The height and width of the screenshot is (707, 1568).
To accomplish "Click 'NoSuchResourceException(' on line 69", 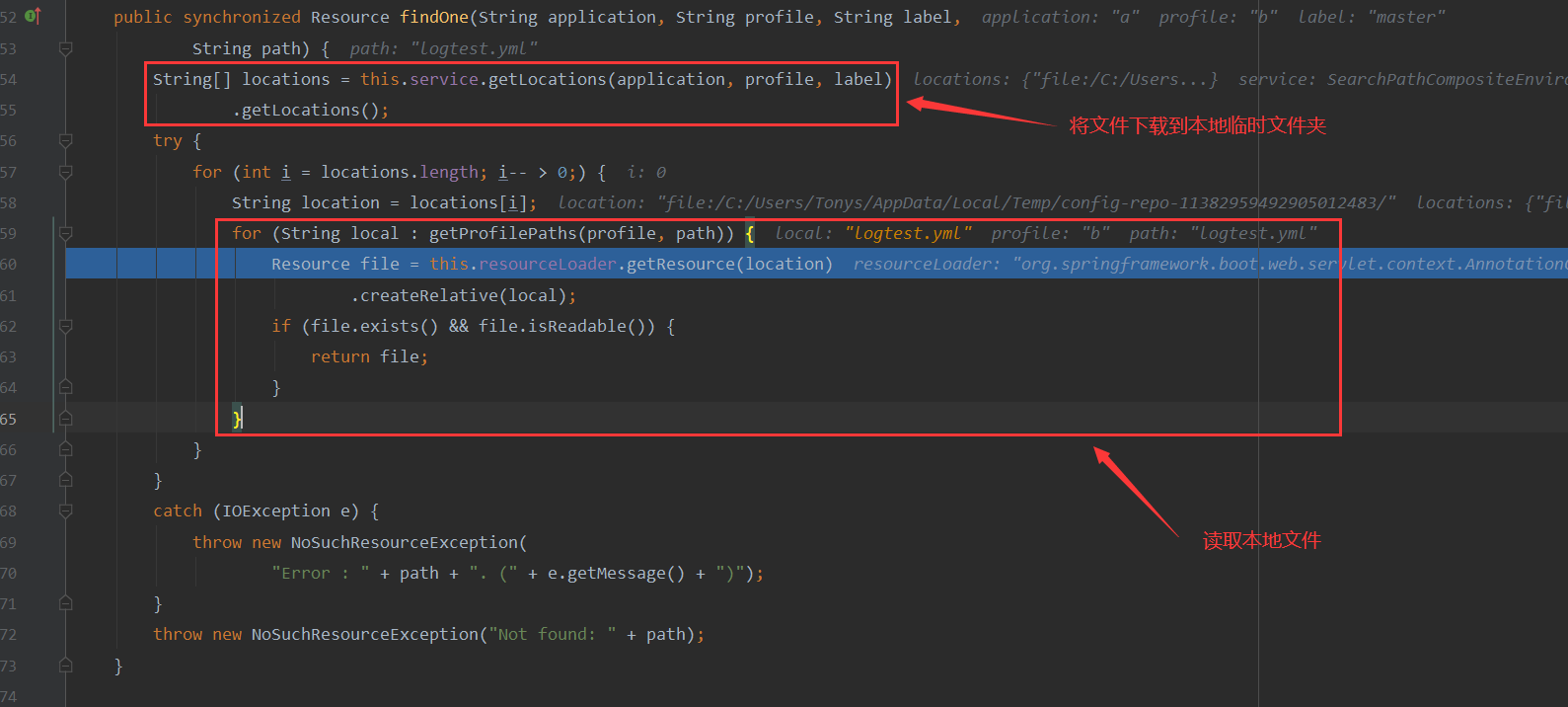I will point(409,542).
